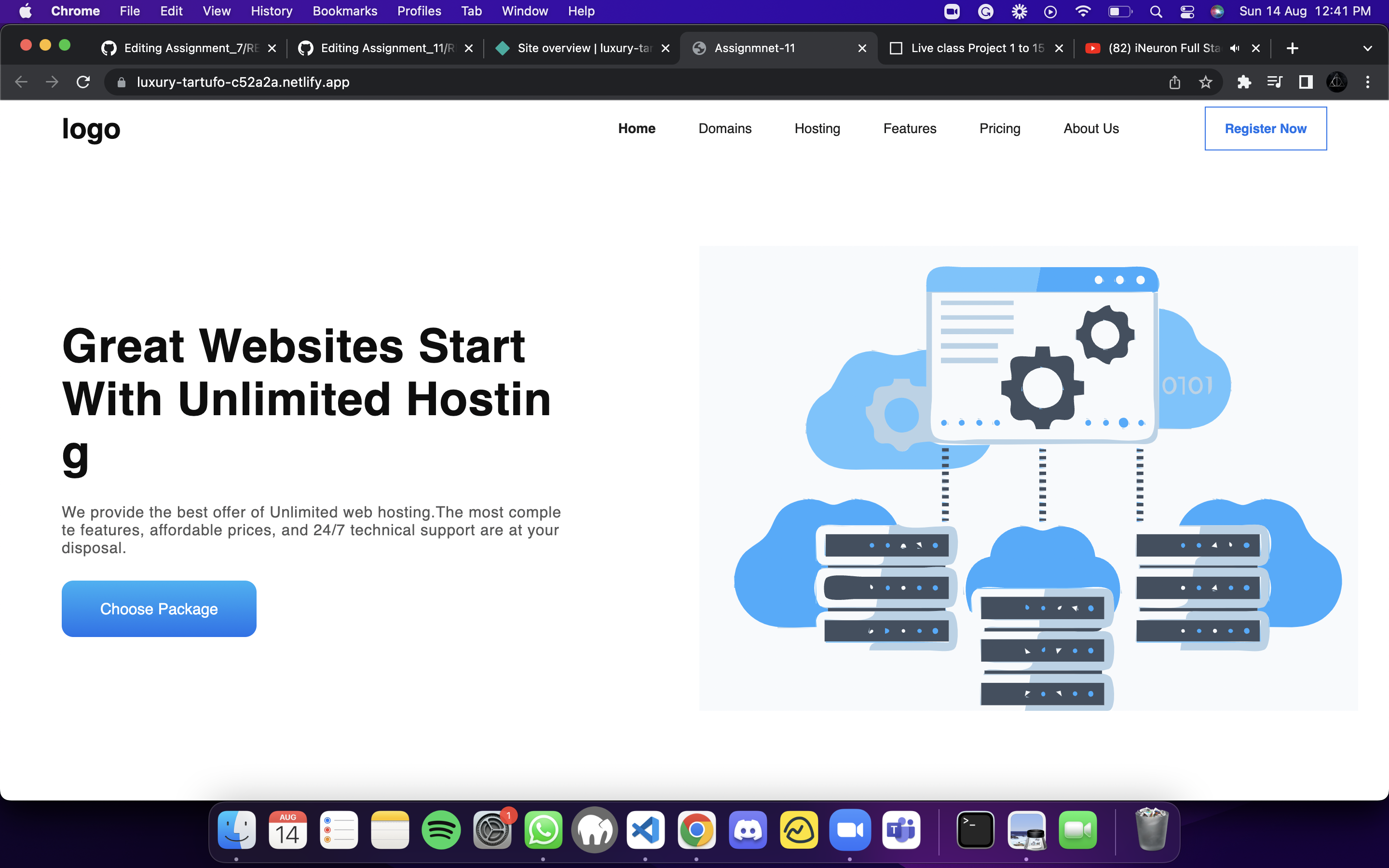Click the share page icon in address bar
Image resolution: width=1389 pixels, height=868 pixels.
coord(1174,82)
